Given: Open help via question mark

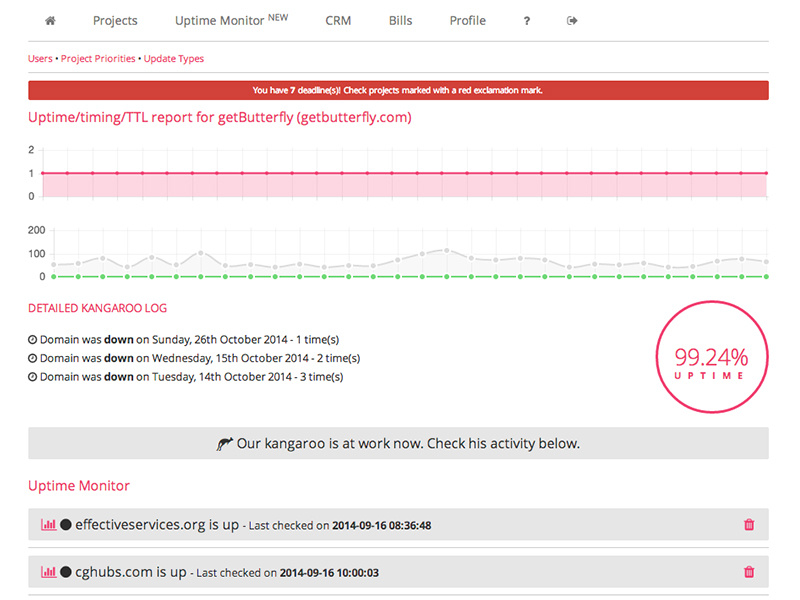Looking at the screenshot, I should (527, 21).
